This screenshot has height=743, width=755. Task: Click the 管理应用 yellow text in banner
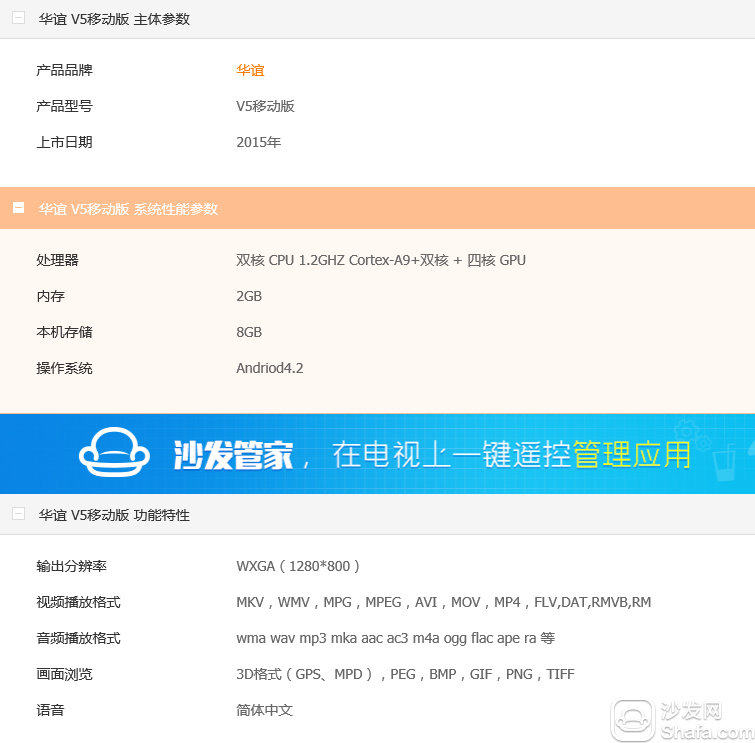tap(632, 454)
